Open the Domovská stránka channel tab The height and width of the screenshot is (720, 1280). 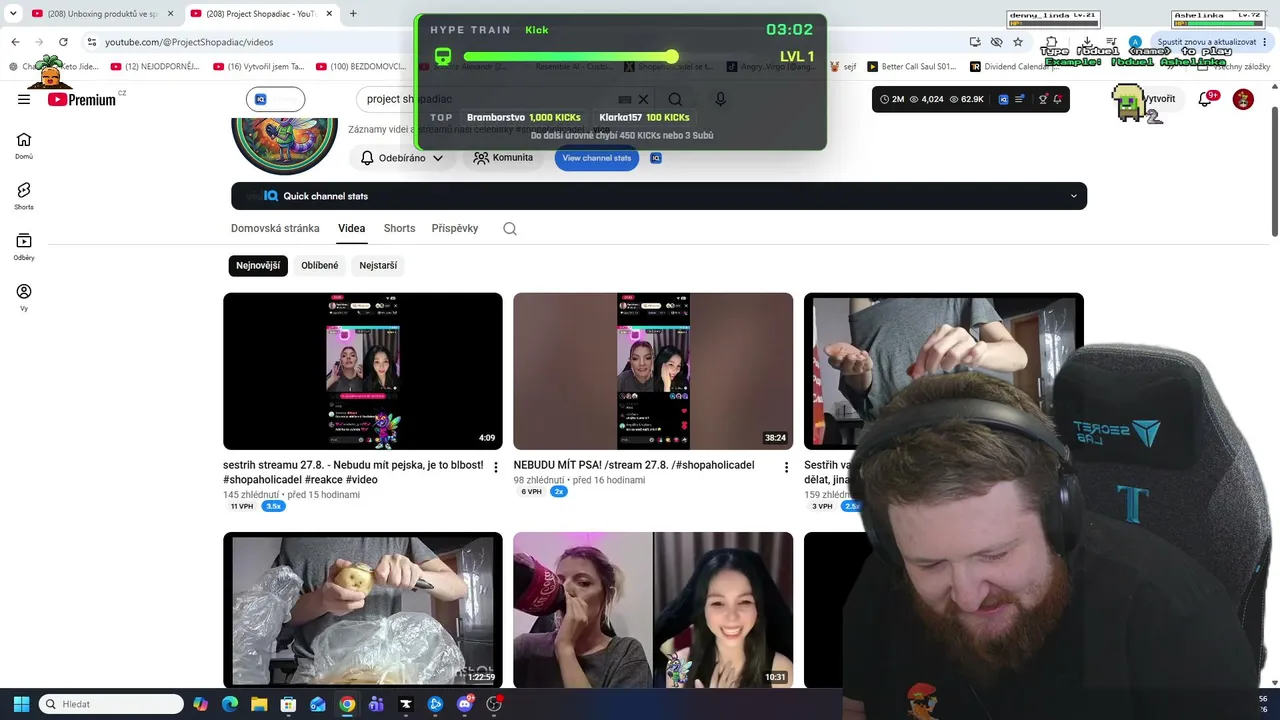[275, 228]
